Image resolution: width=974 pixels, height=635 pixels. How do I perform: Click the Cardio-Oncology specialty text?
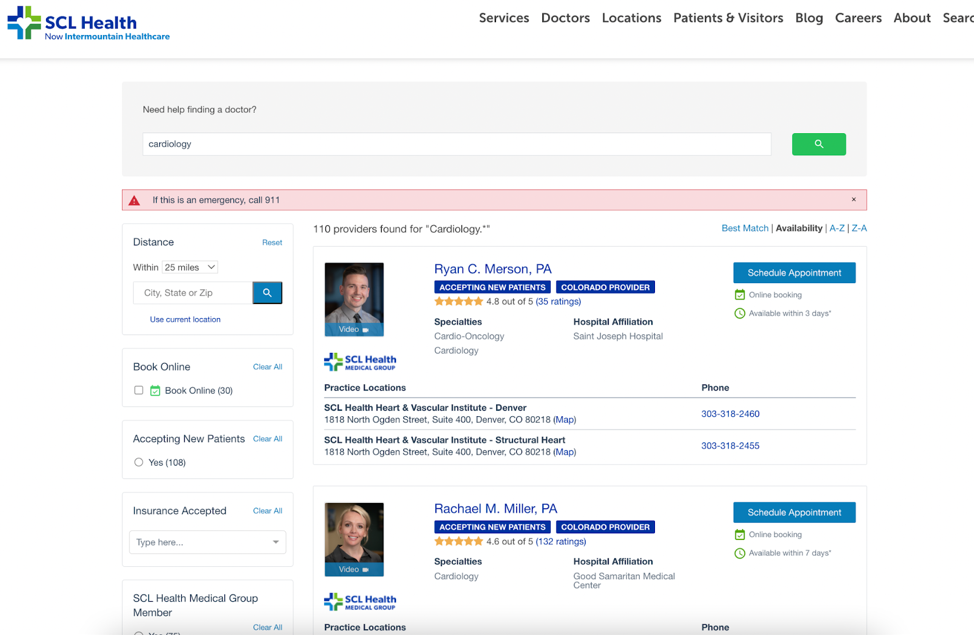pyautogui.click(x=469, y=336)
